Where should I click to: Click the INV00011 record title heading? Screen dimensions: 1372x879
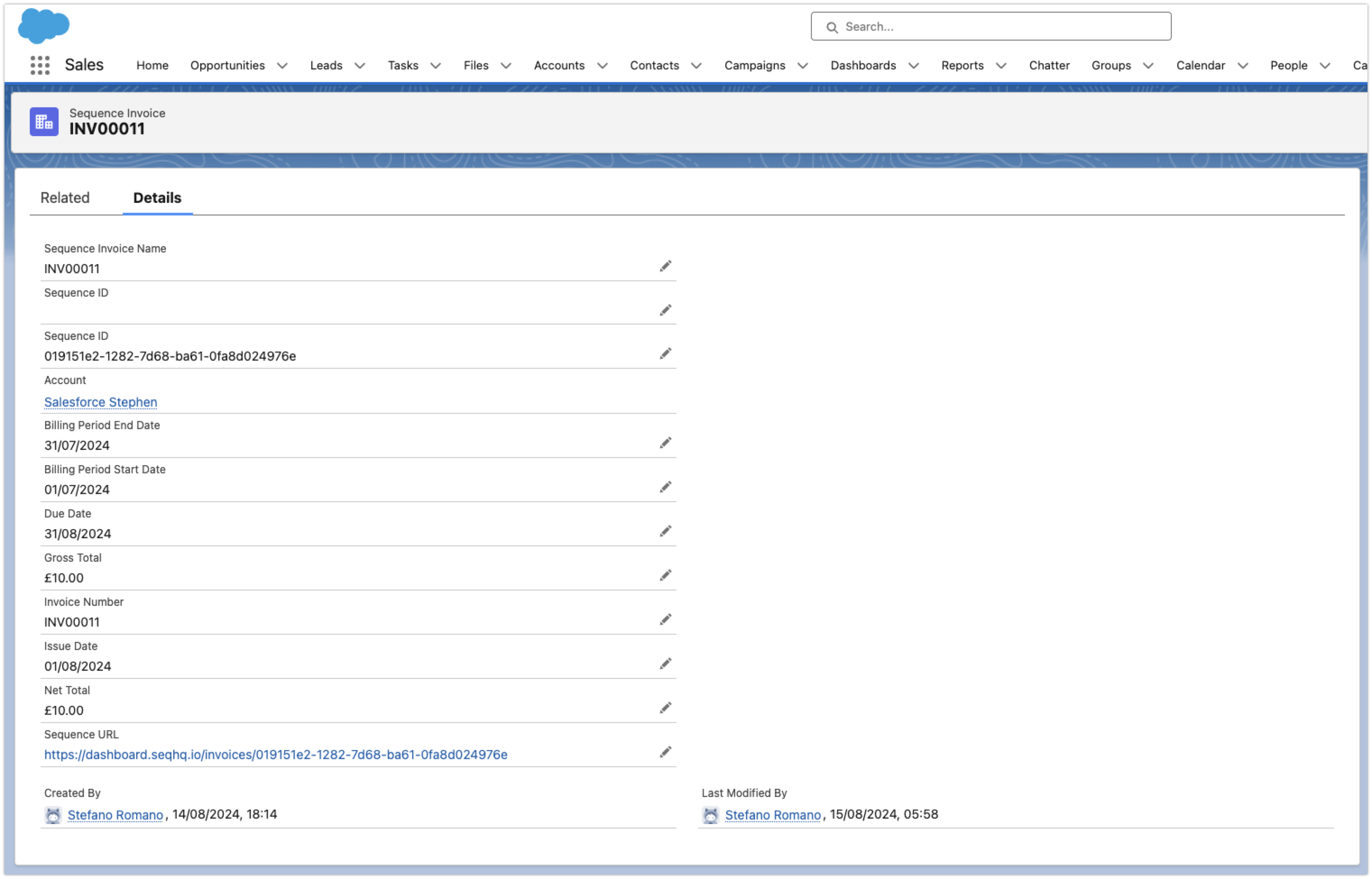pos(107,129)
